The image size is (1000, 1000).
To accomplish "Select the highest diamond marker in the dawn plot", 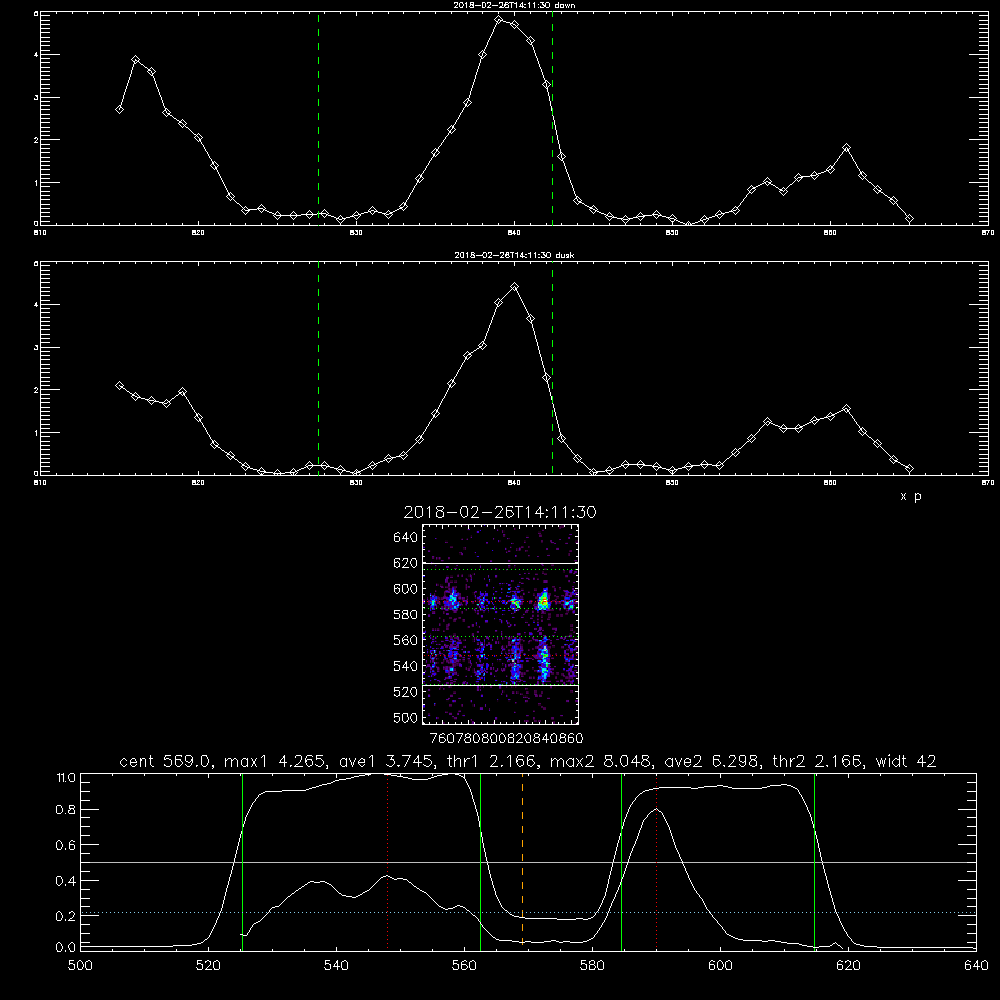I will 499,20.
